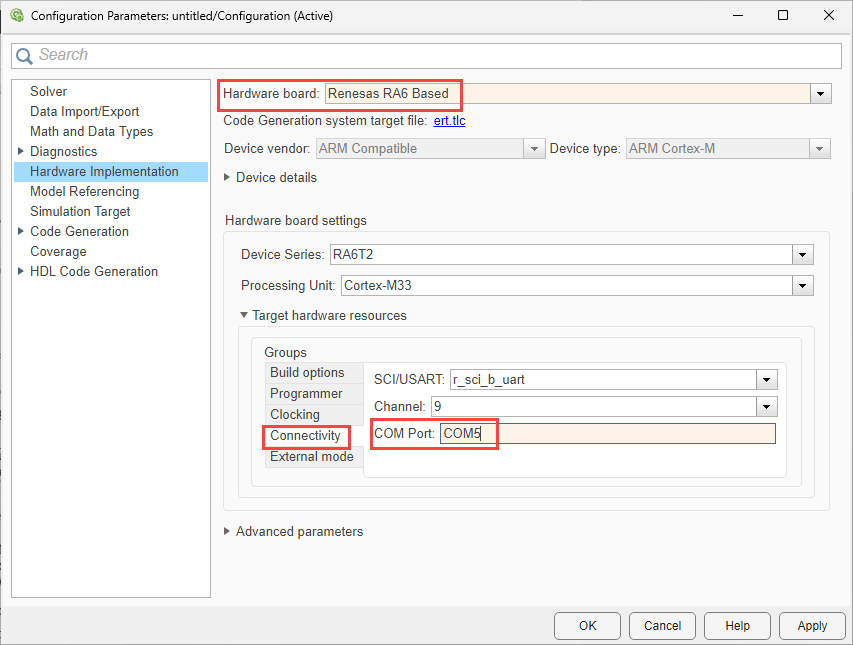
Task: Expand the Code Generation tree node
Action: tap(21, 232)
